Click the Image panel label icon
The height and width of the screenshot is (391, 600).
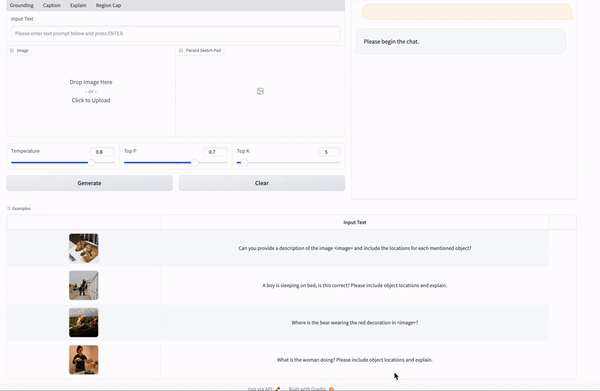tap(12, 51)
